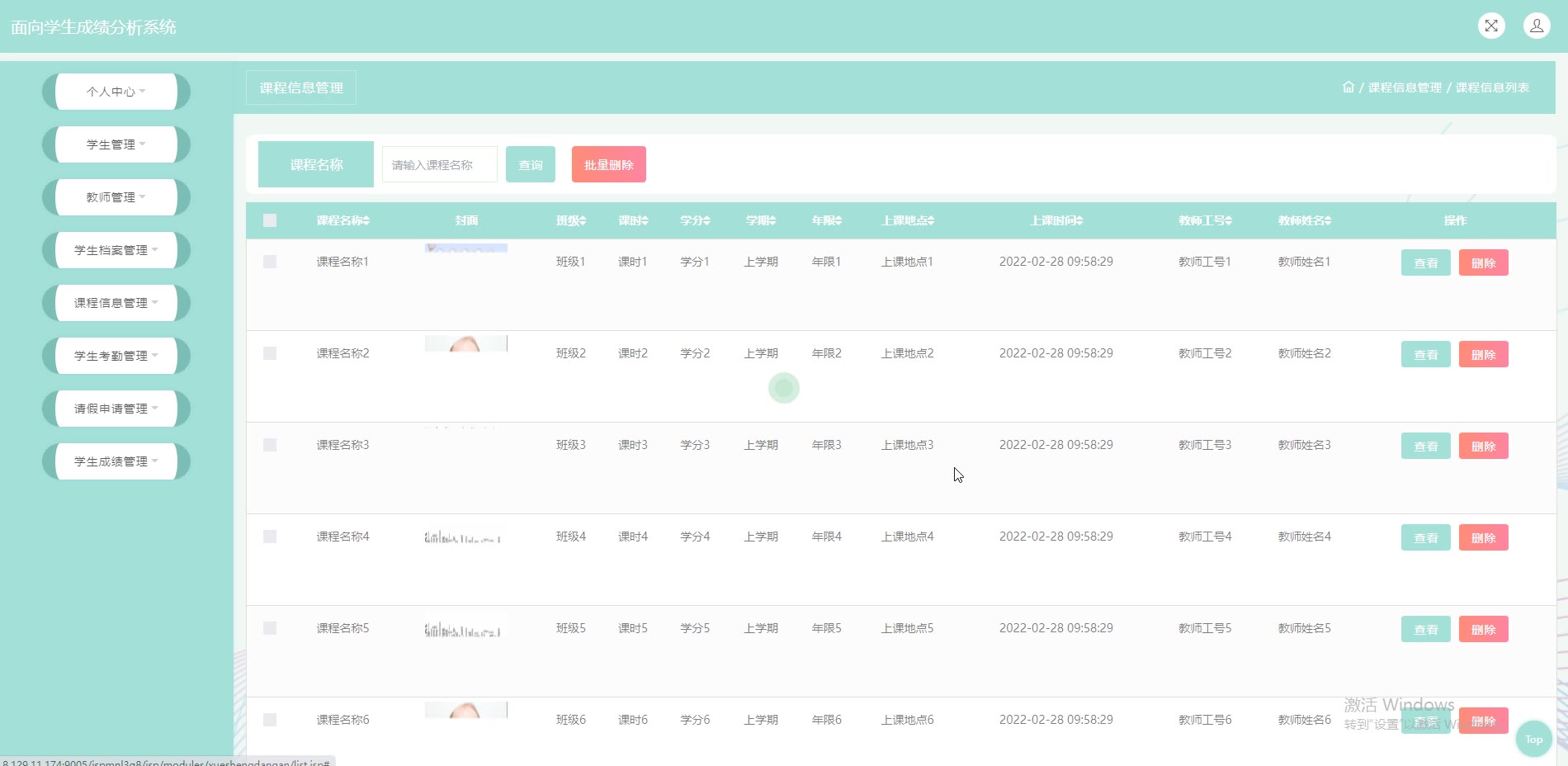
Task: Click the 课程信息管理 page tab
Action: (301, 87)
